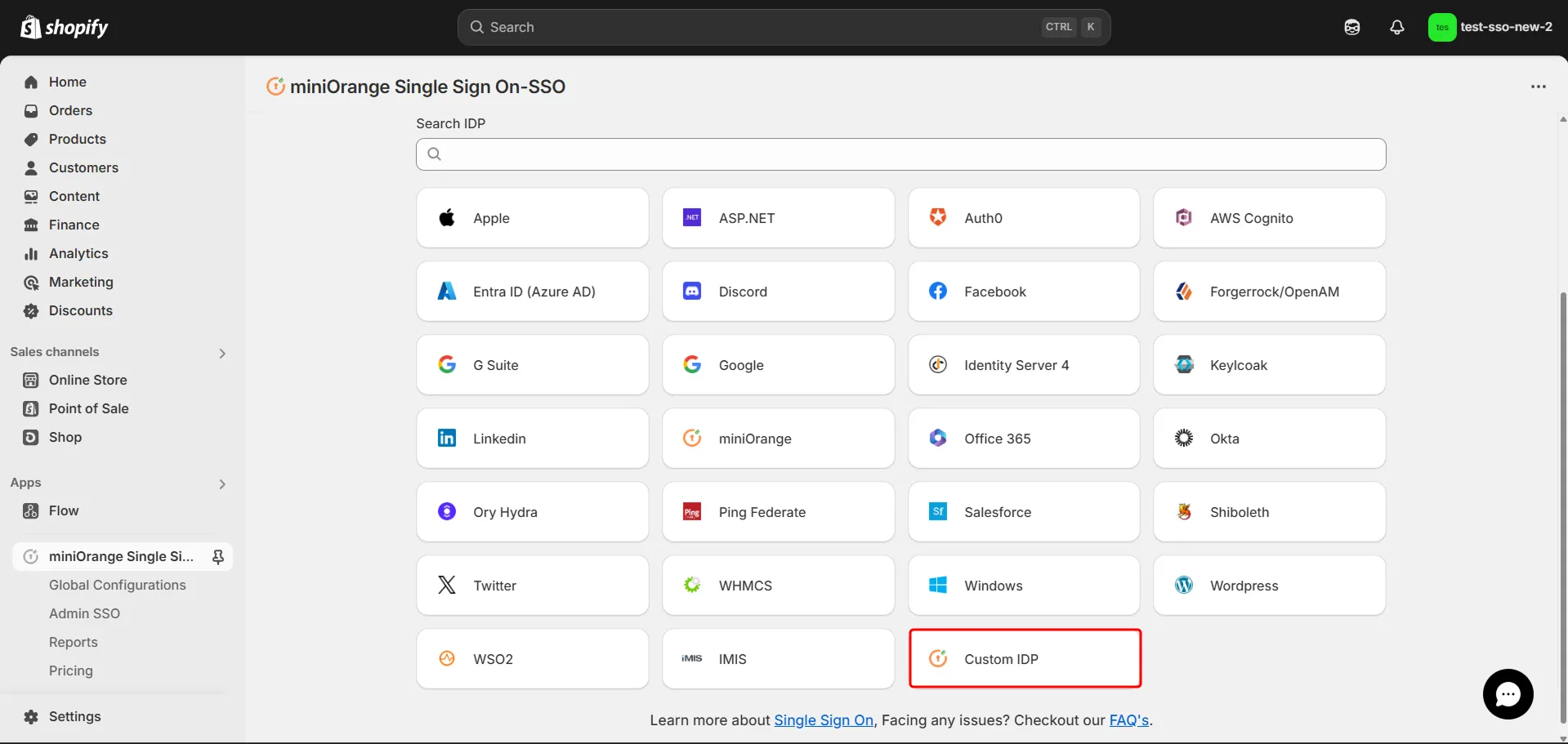Click the Search IDP input field
This screenshot has width=1568, height=744.
click(x=900, y=154)
